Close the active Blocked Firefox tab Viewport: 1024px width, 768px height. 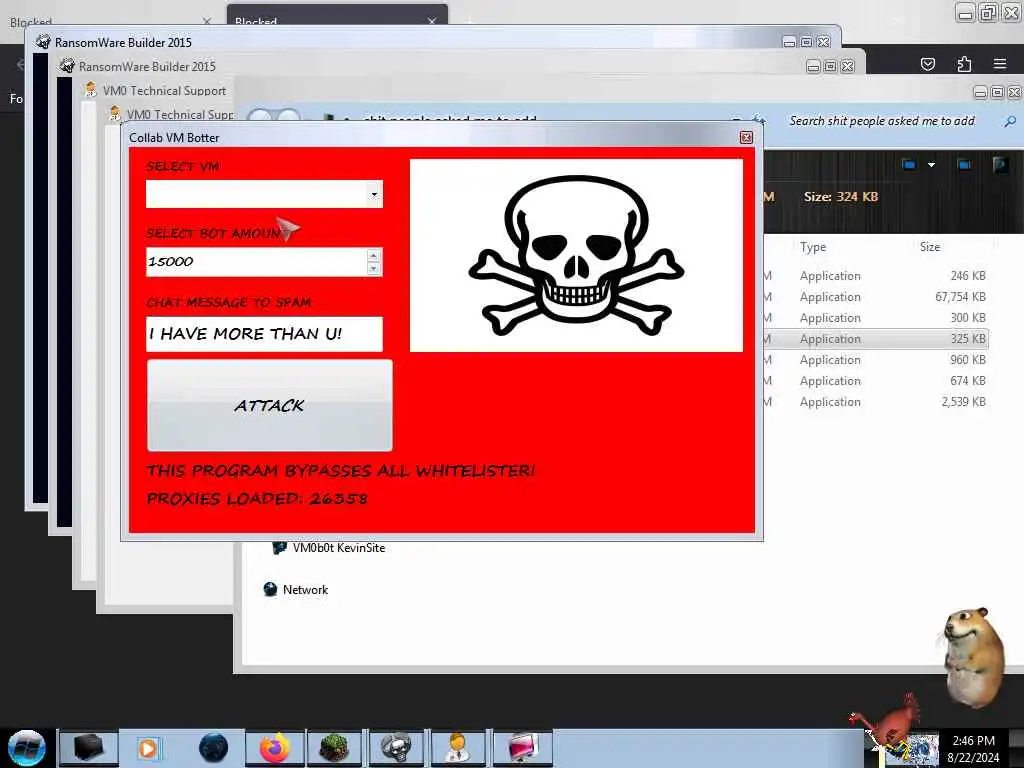tap(432, 22)
